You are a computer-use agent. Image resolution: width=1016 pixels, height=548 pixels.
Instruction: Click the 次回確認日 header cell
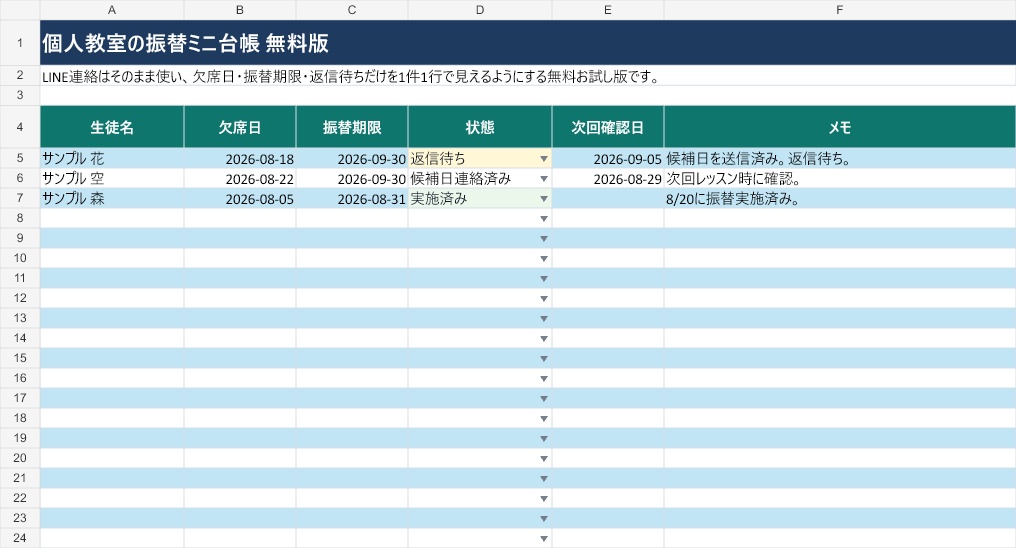coord(608,127)
